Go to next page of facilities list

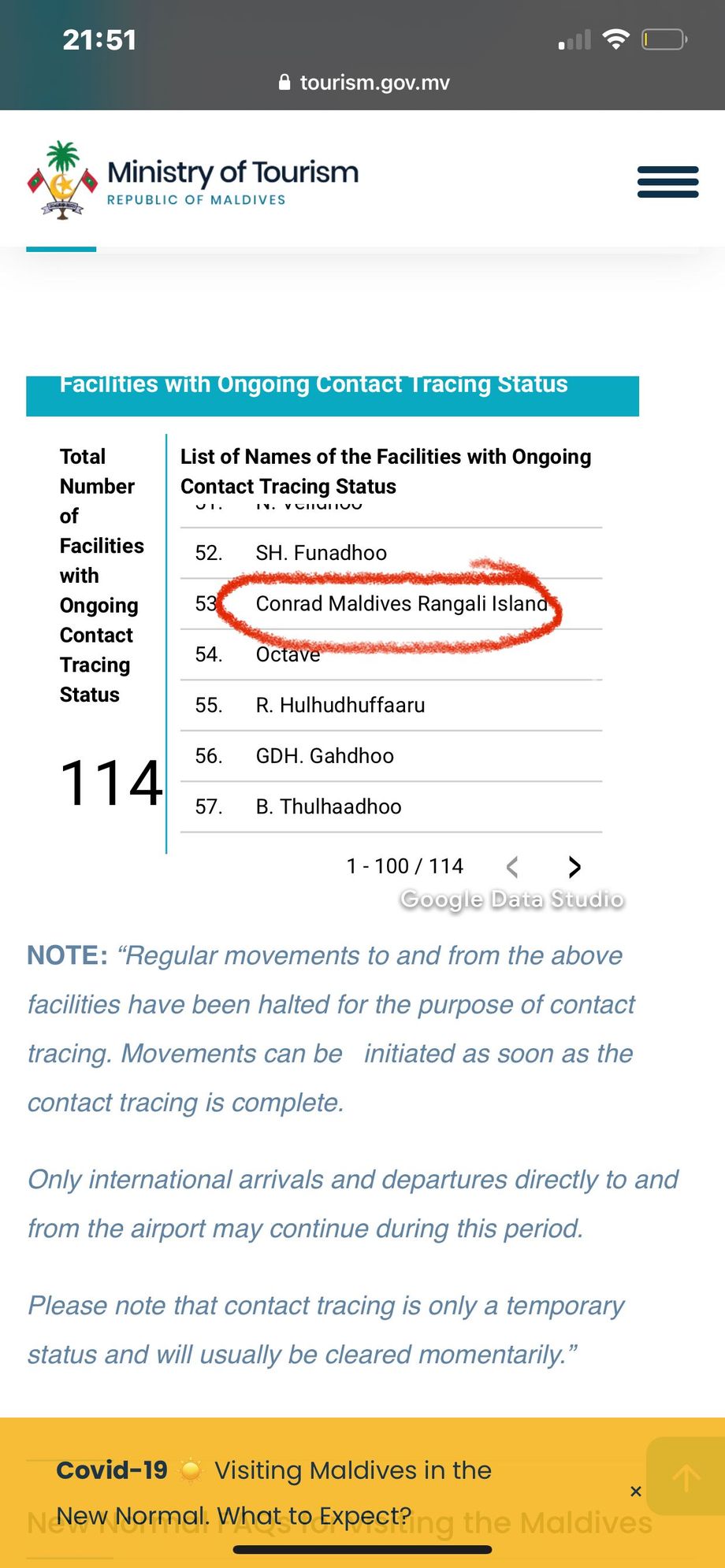pos(574,867)
